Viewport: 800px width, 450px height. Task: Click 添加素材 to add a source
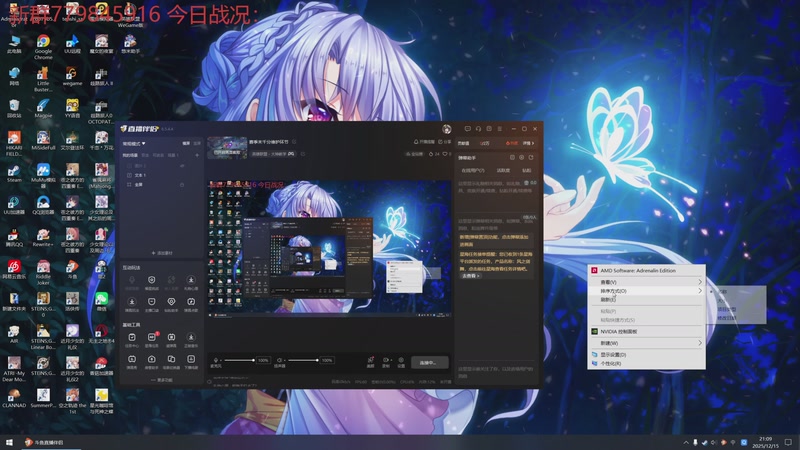pos(162,253)
